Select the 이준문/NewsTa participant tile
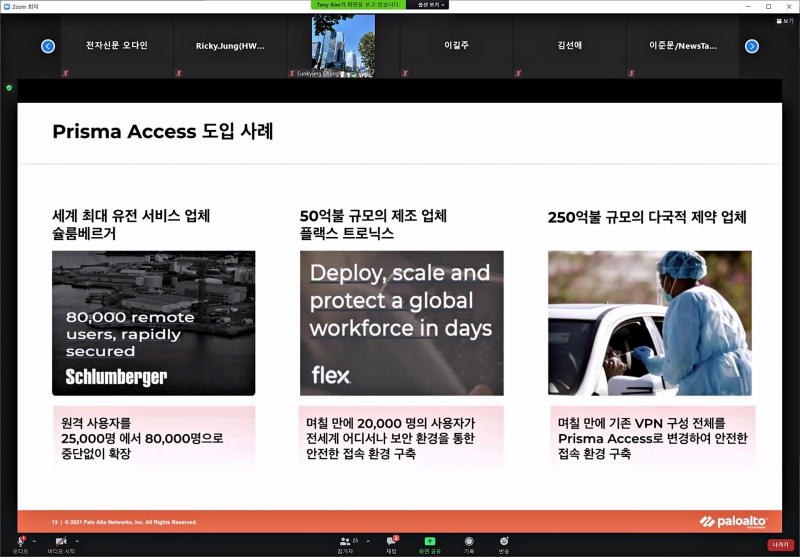800x557 pixels. (x=683, y=46)
